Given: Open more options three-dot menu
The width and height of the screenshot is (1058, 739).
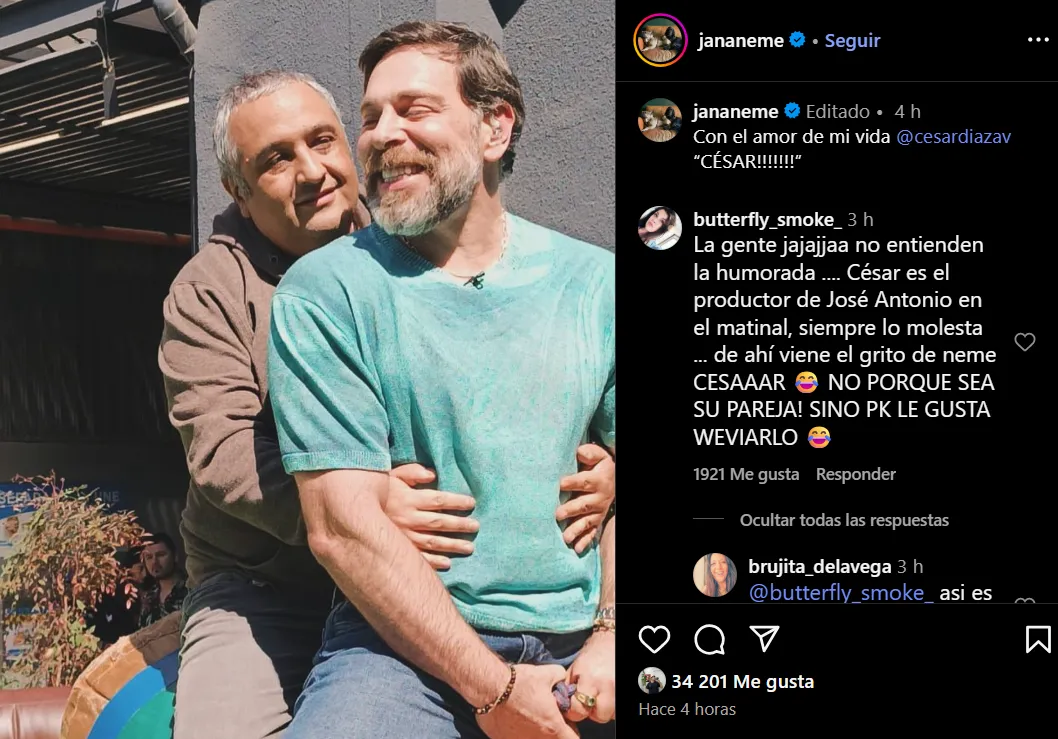Looking at the screenshot, I should 1038,40.
